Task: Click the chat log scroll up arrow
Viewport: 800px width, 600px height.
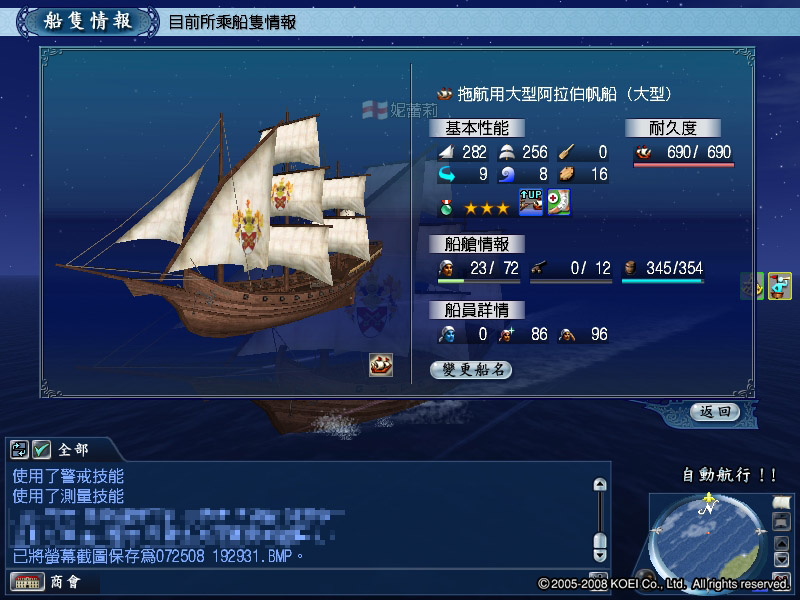Action: pos(600,484)
